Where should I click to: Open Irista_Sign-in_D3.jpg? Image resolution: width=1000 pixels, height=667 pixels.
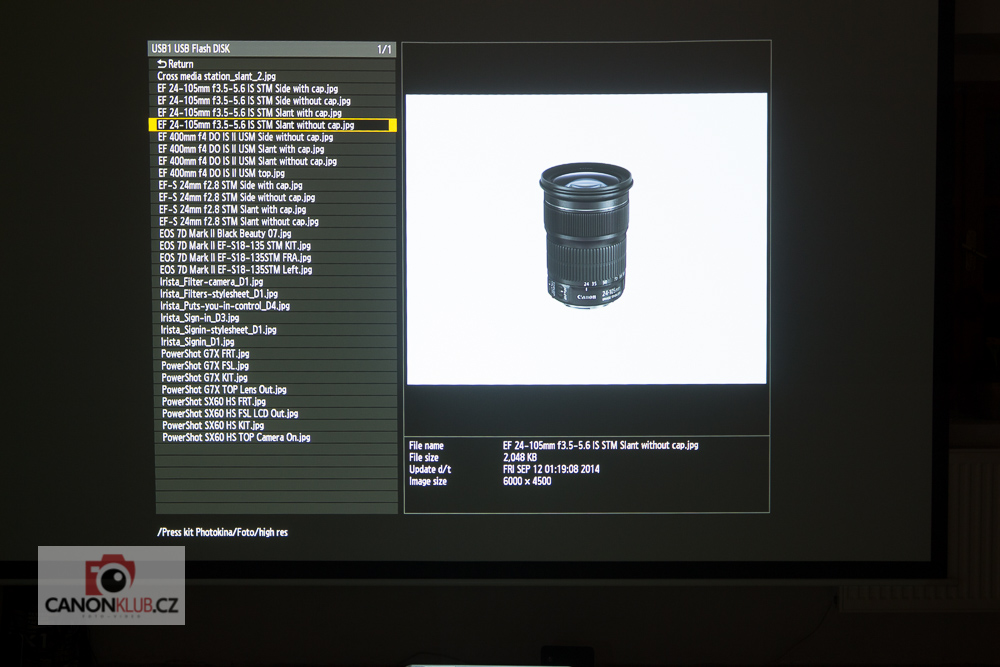point(200,318)
